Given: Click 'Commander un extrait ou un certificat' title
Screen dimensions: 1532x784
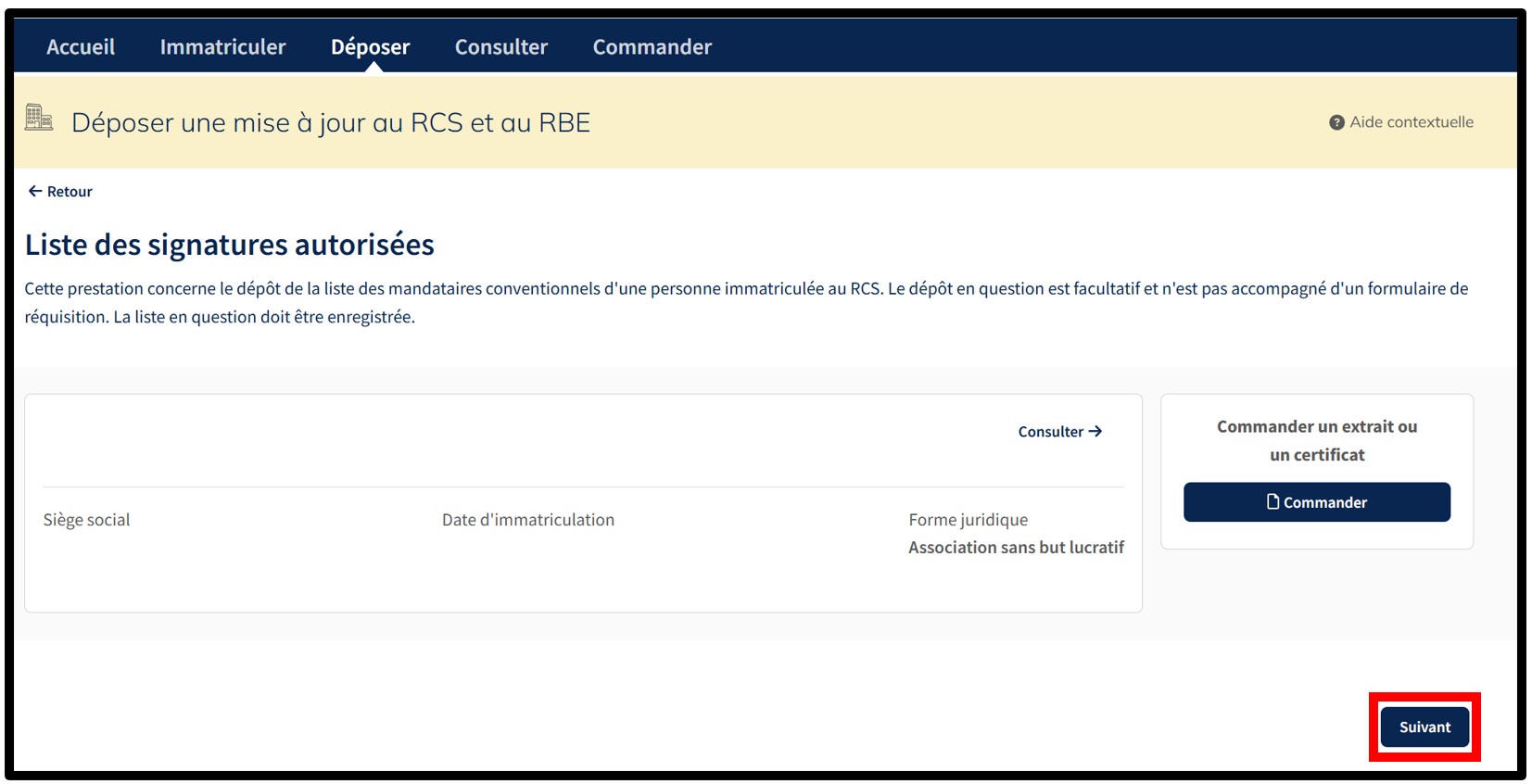Looking at the screenshot, I should tap(1316, 440).
